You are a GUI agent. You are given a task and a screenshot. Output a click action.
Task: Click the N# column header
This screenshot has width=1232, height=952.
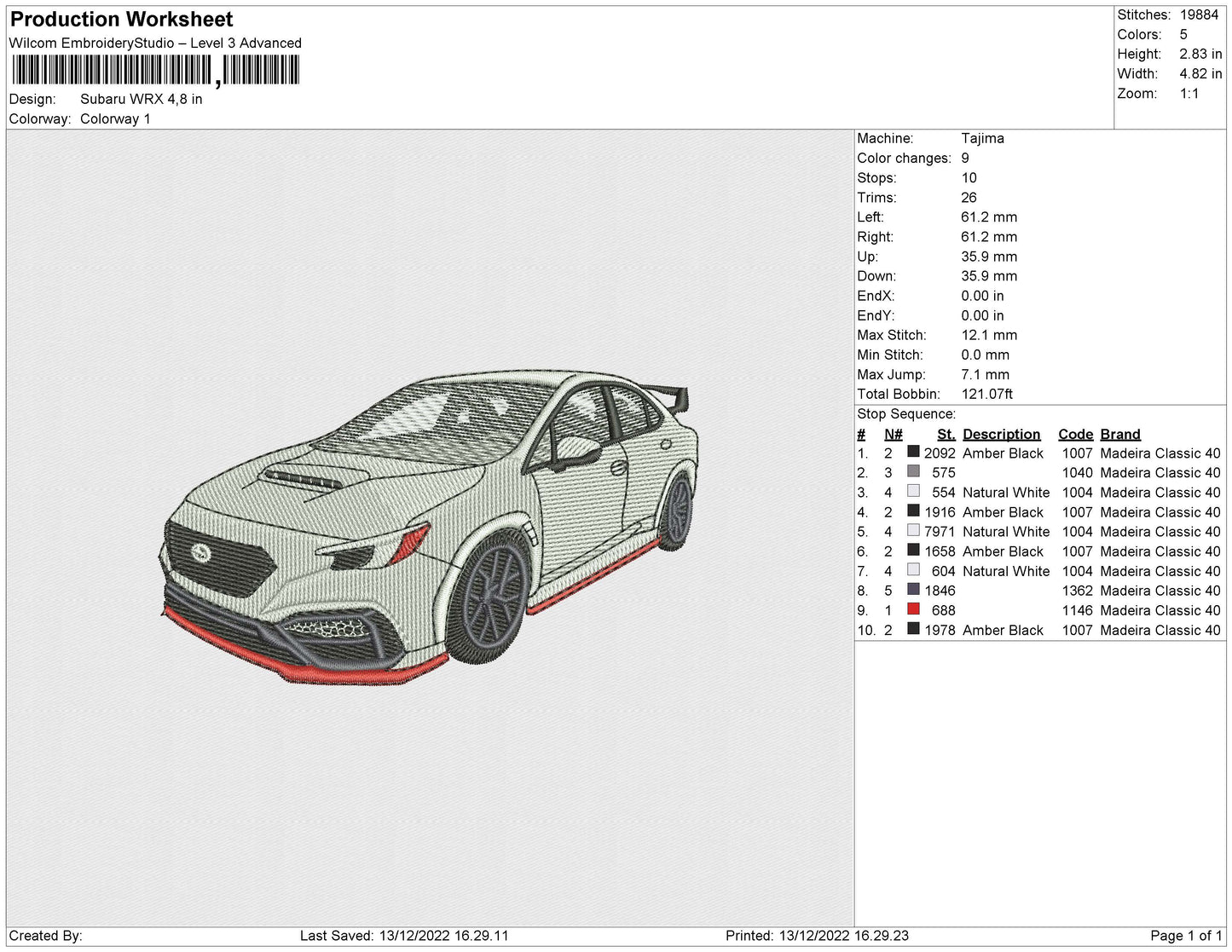(x=893, y=434)
